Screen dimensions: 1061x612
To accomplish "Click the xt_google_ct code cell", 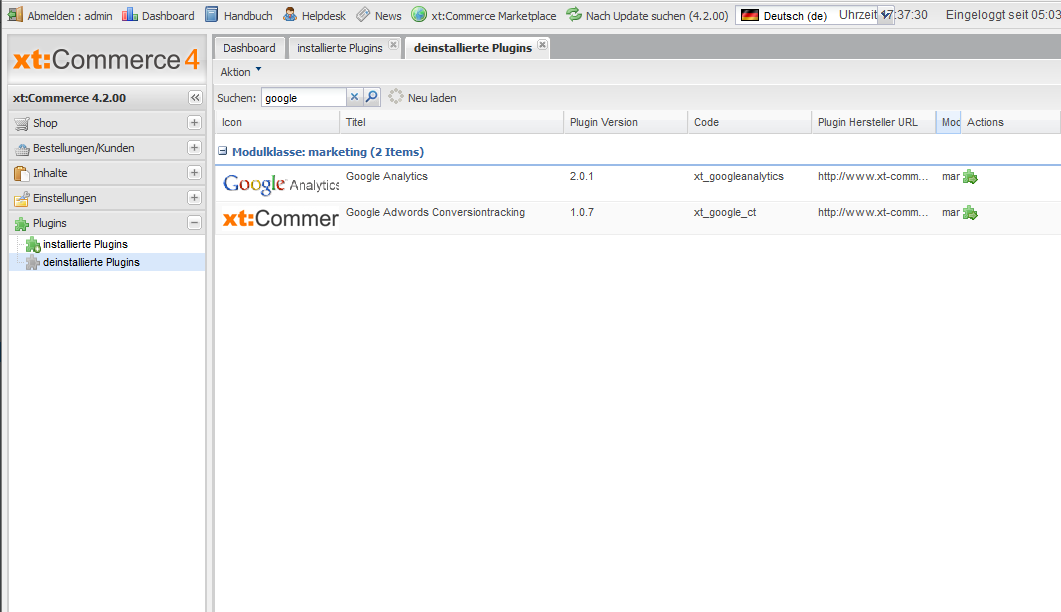I will click(x=725, y=212).
